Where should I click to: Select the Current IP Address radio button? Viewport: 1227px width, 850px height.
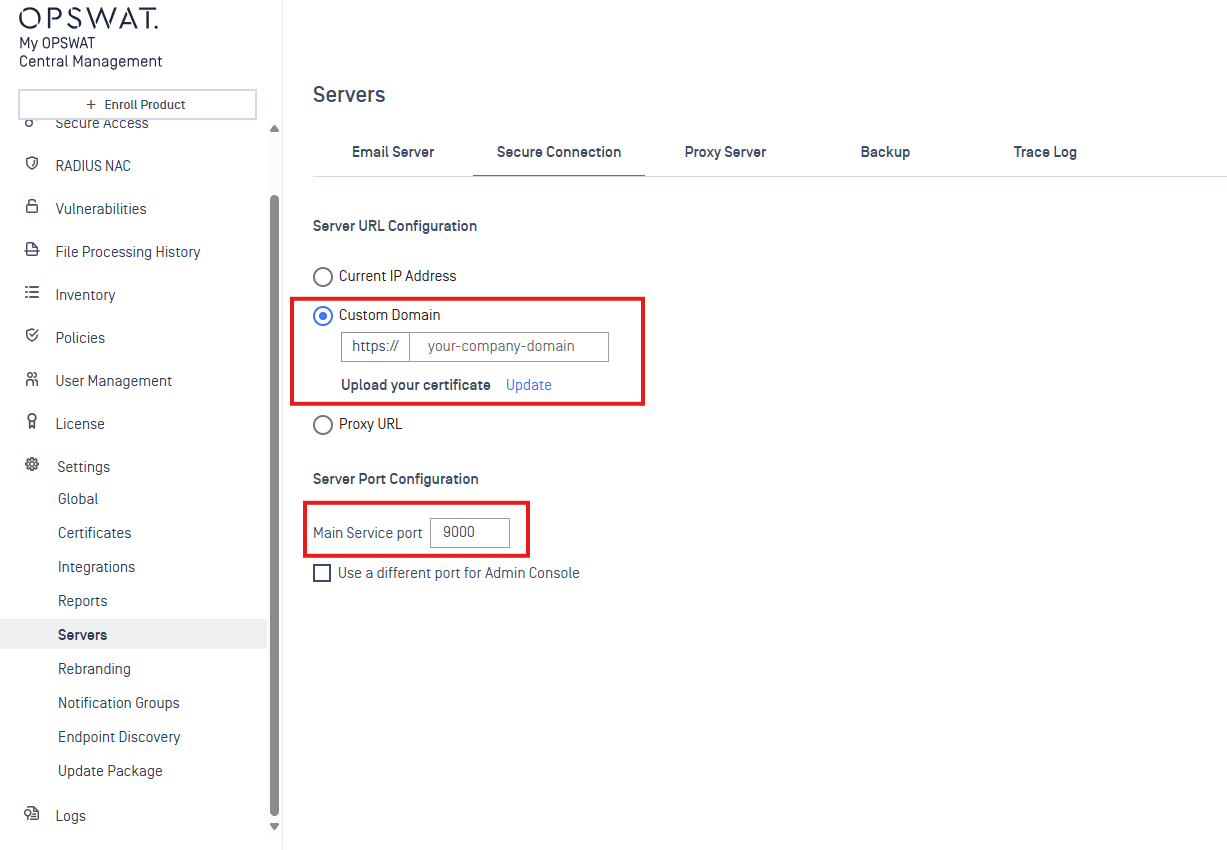(x=323, y=277)
